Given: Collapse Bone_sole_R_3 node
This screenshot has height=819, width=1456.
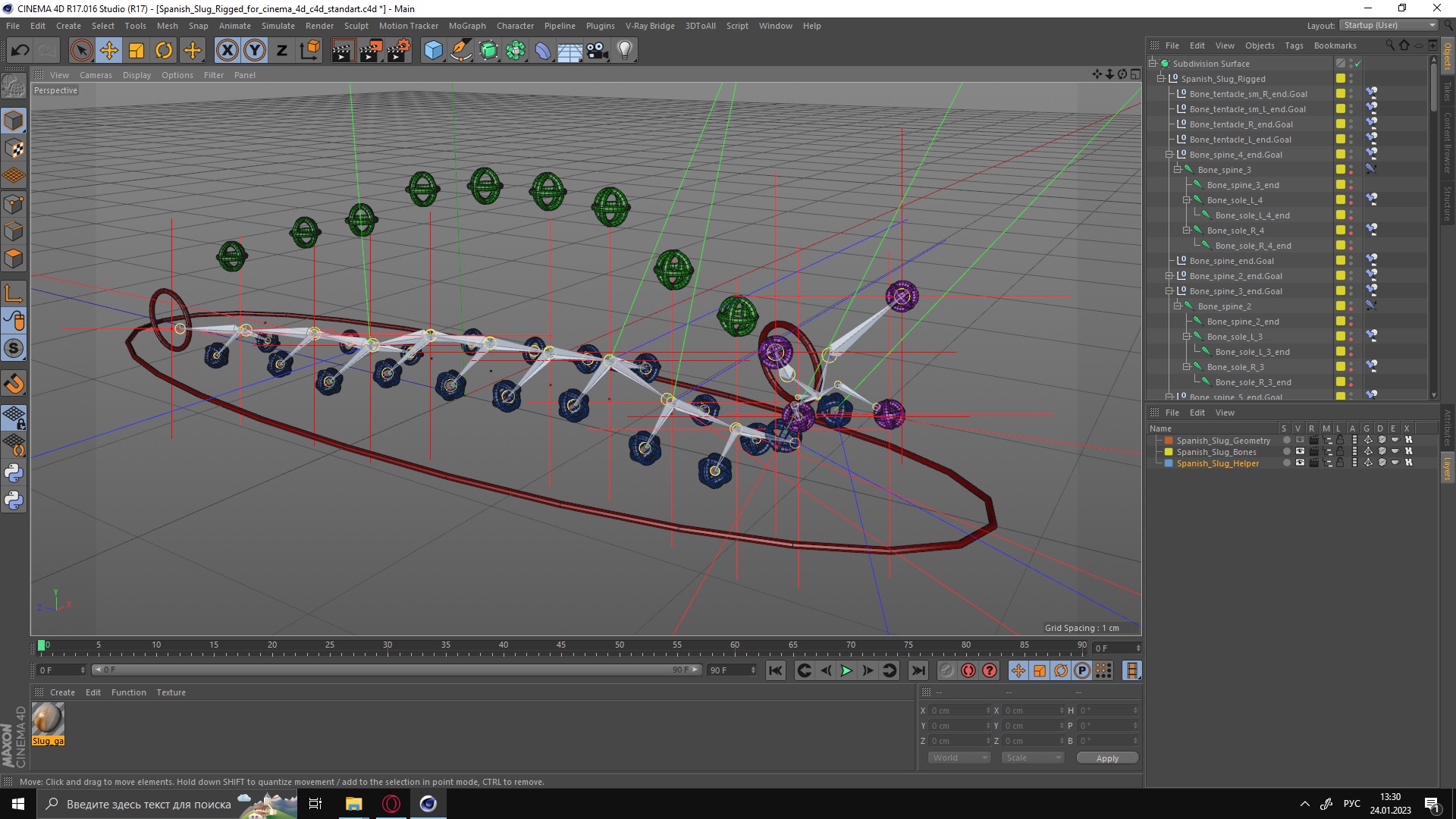Looking at the screenshot, I should click(1186, 367).
